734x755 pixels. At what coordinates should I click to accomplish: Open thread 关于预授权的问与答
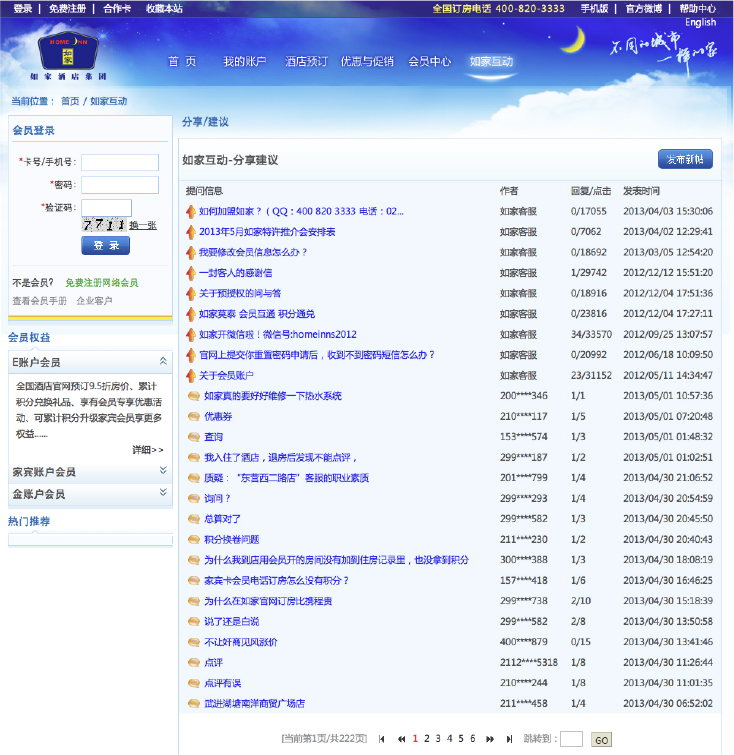240,293
